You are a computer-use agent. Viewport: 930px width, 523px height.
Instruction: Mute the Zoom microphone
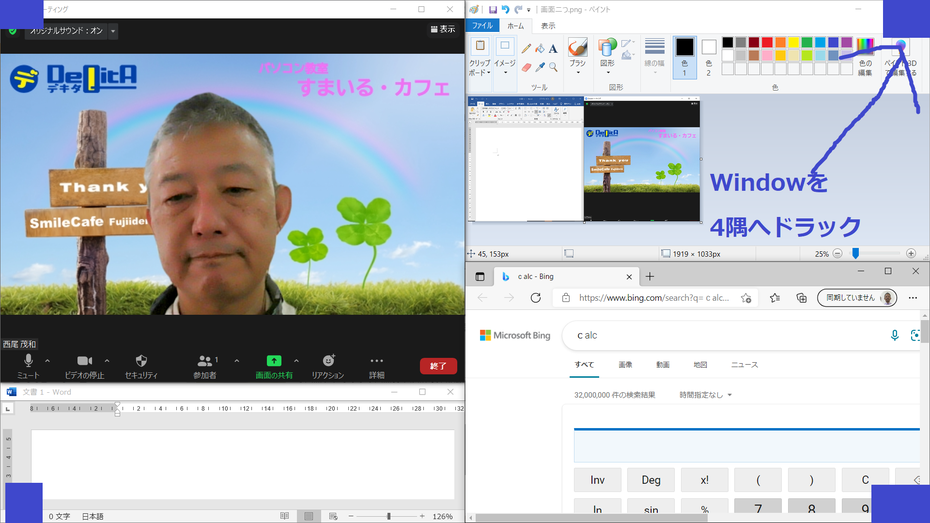point(28,361)
